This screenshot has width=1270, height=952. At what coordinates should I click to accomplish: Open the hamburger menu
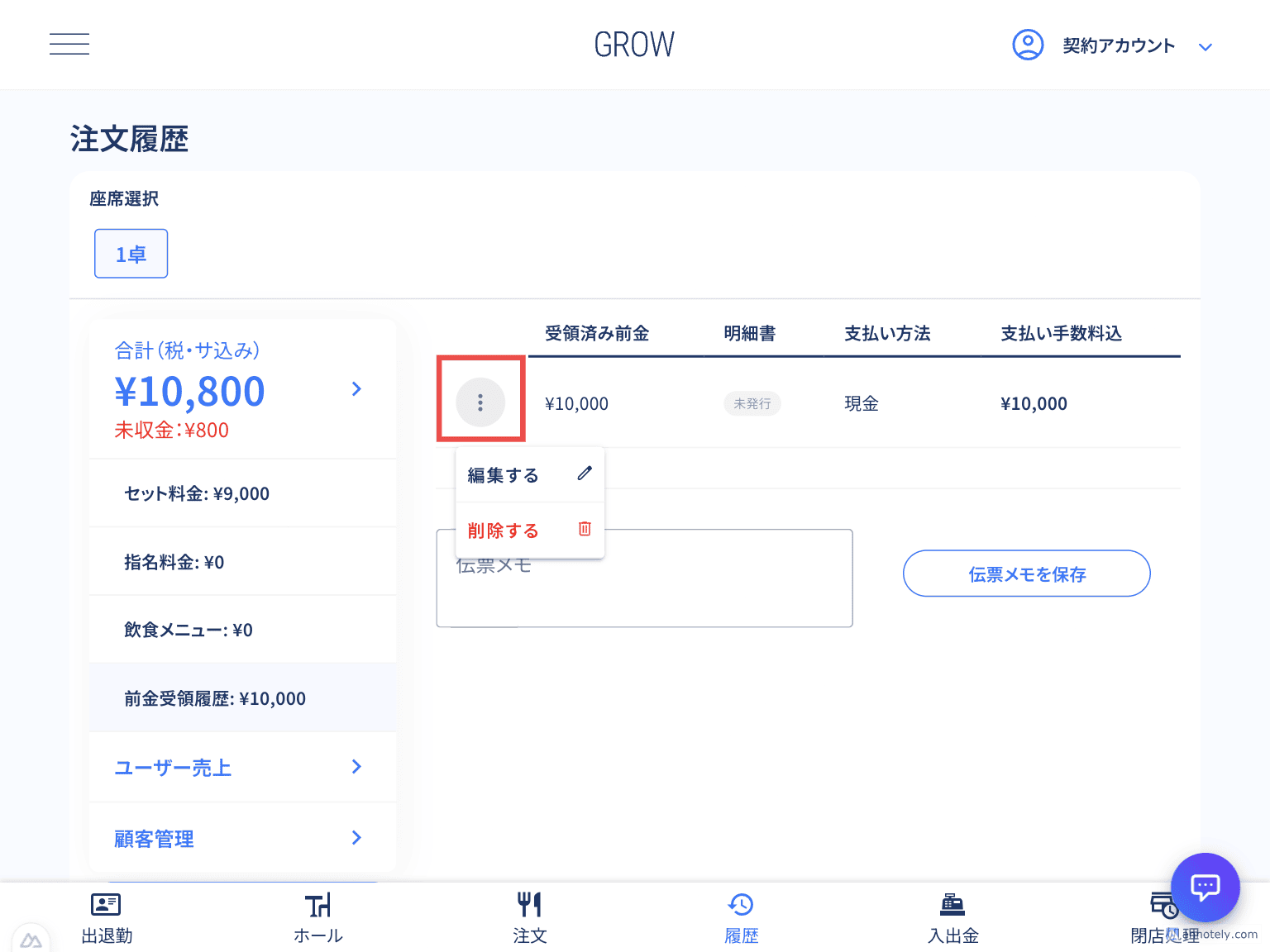[69, 44]
